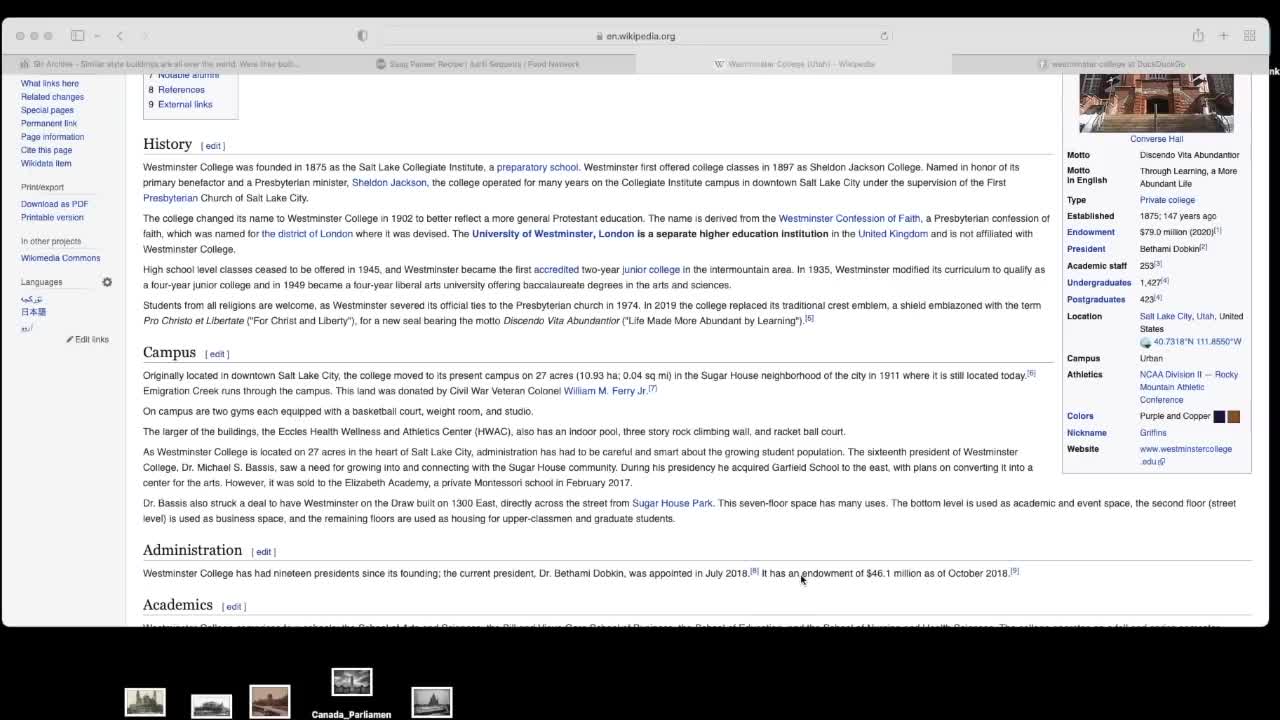The image size is (1280, 720).
Task: Click Related changes in sidebar
Action: click(53, 97)
